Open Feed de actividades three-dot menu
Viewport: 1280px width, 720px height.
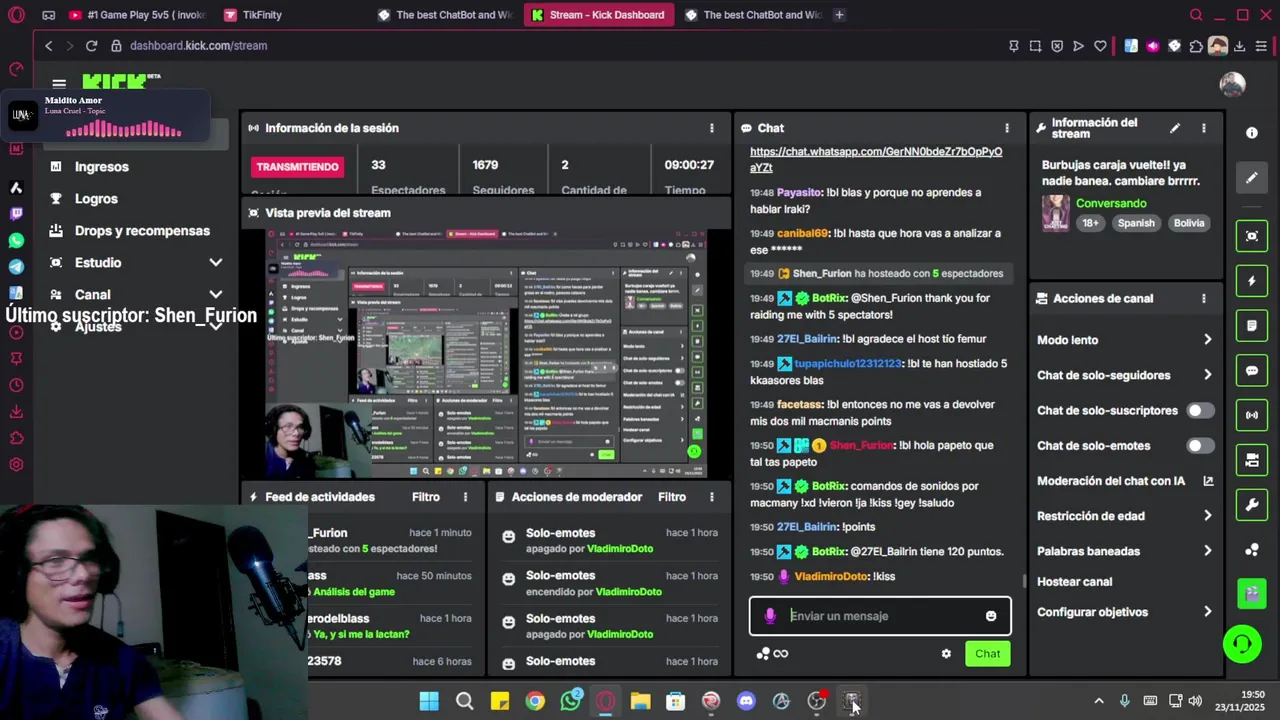(465, 497)
